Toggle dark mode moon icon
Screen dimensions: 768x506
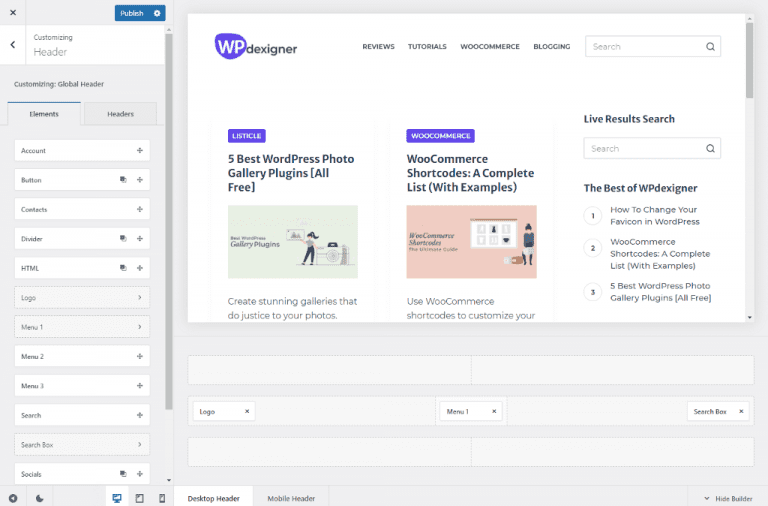40,498
